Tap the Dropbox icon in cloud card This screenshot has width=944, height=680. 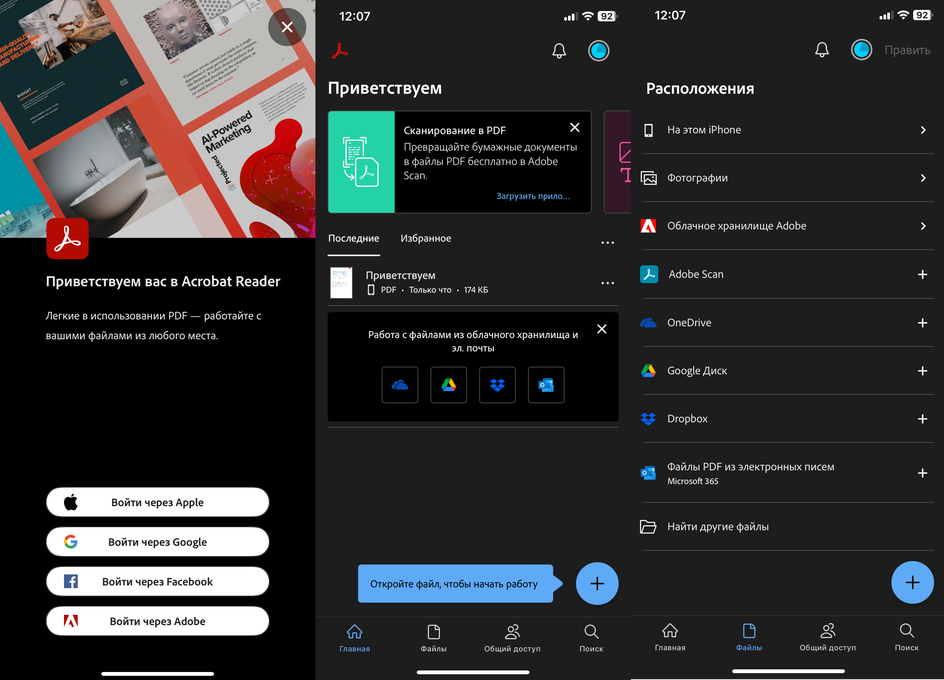click(497, 385)
